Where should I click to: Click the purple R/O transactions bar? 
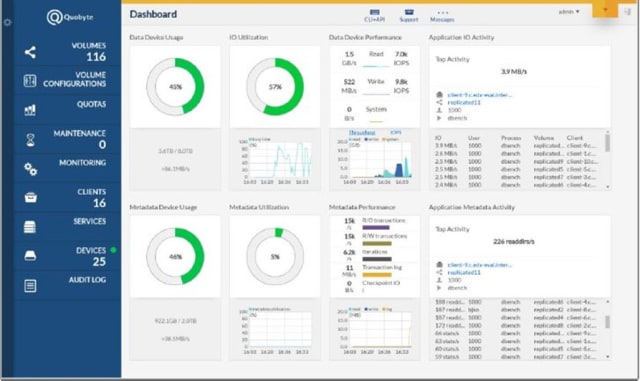click(x=376, y=227)
